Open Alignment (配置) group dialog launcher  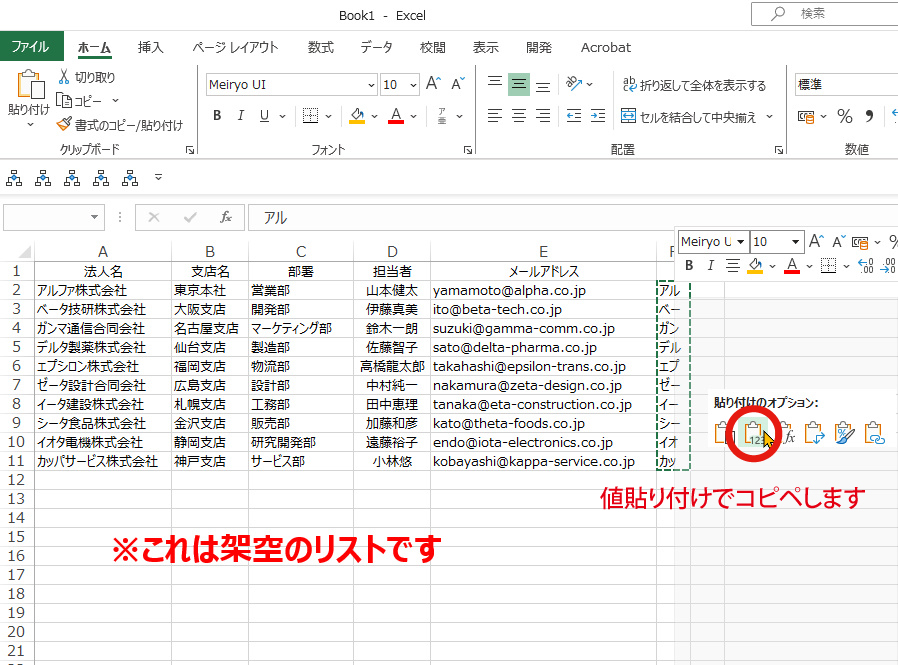click(779, 150)
